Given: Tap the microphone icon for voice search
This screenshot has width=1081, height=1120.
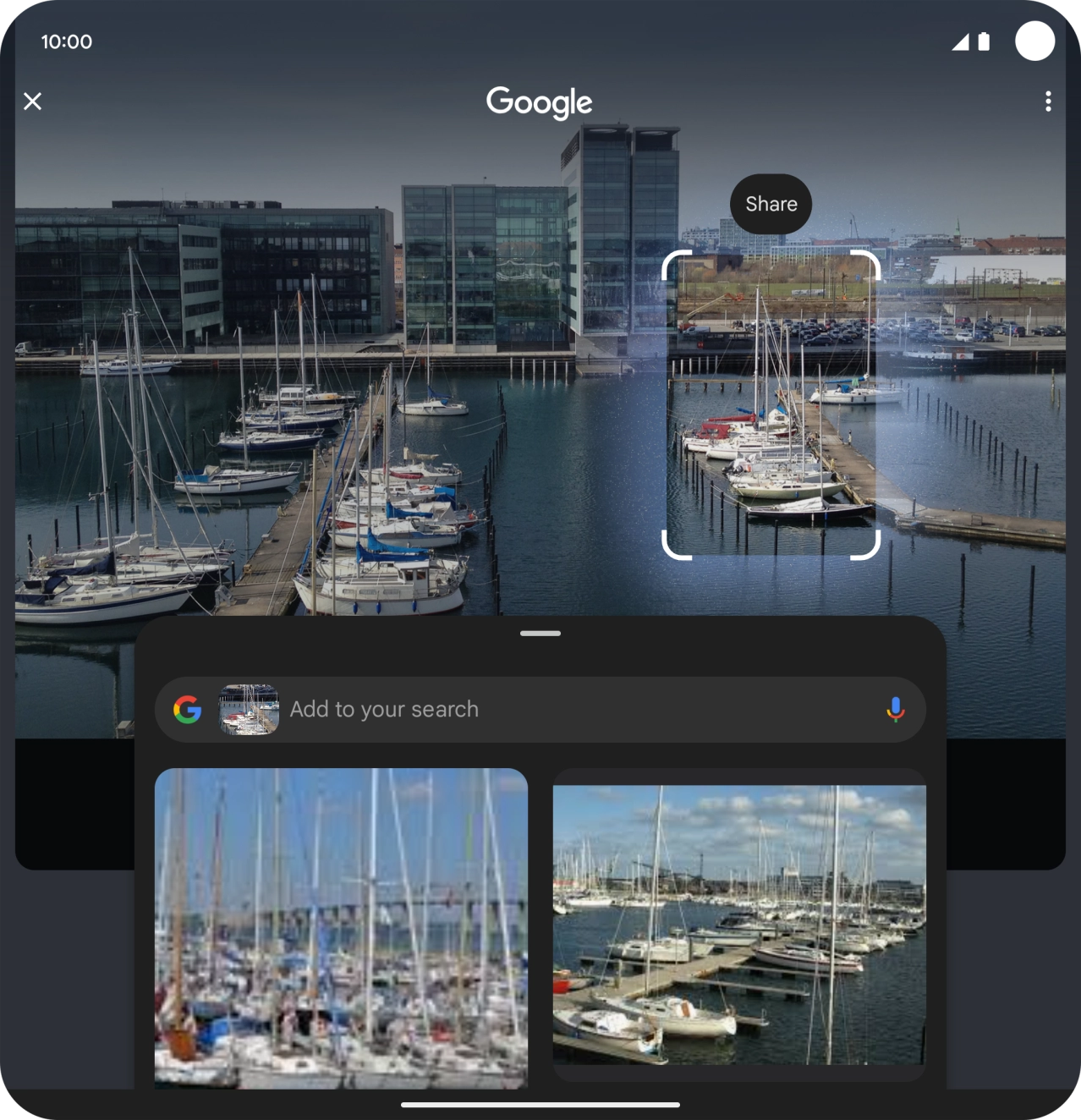Looking at the screenshot, I should (x=896, y=709).
